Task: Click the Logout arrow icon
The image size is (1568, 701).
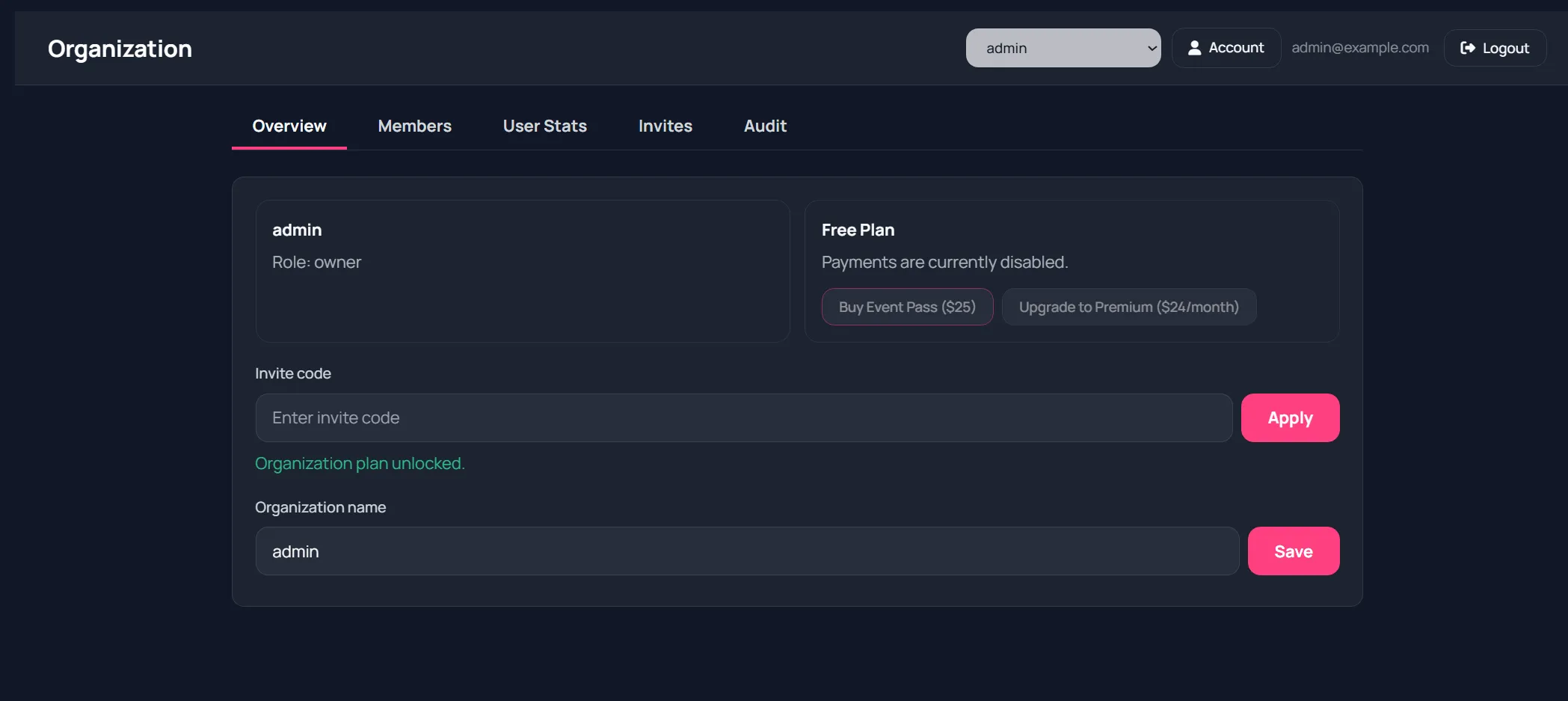Action: tap(1467, 48)
